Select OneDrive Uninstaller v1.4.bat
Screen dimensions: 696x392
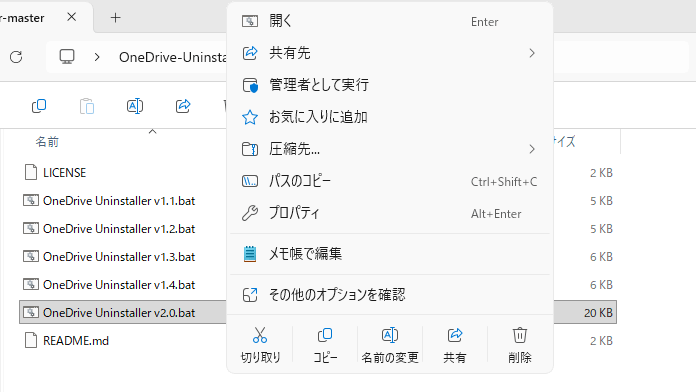(x=119, y=285)
